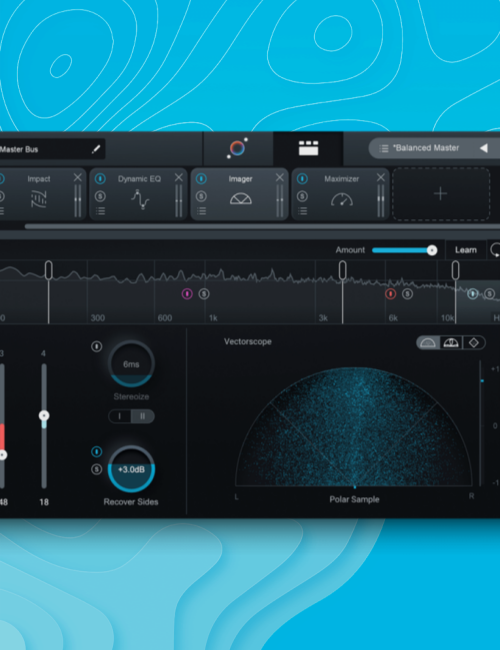Select the Lissajous diamond vectorscope icon

(x=474, y=342)
